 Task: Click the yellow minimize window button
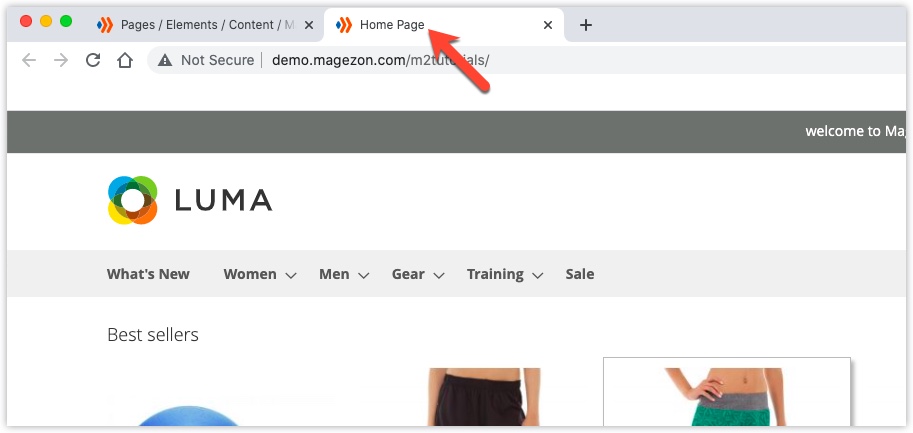[46, 22]
